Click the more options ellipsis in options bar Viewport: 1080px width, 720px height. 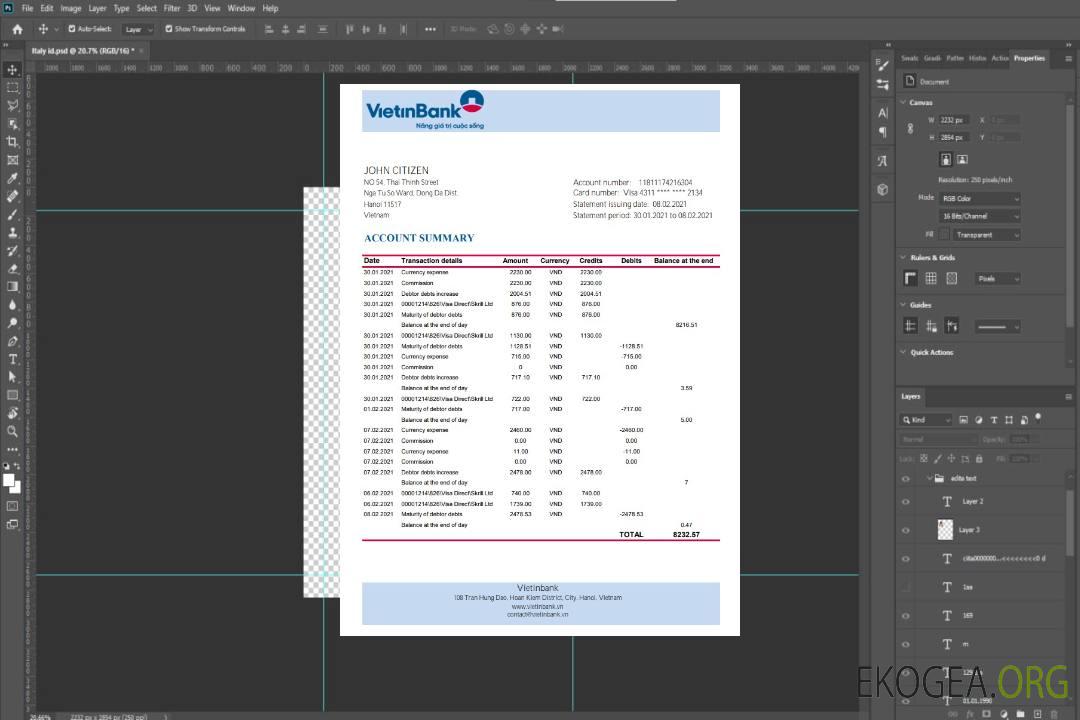tap(430, 29)
